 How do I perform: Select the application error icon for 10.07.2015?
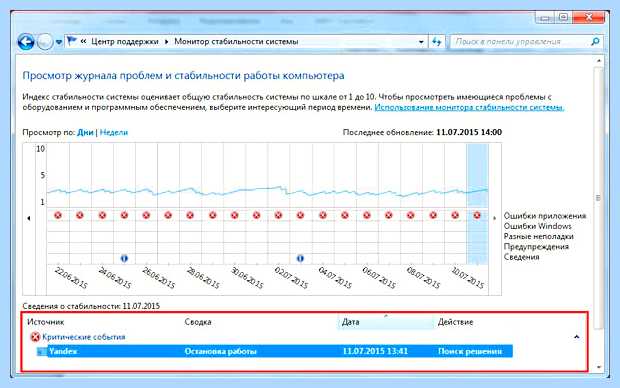[455, 215]
